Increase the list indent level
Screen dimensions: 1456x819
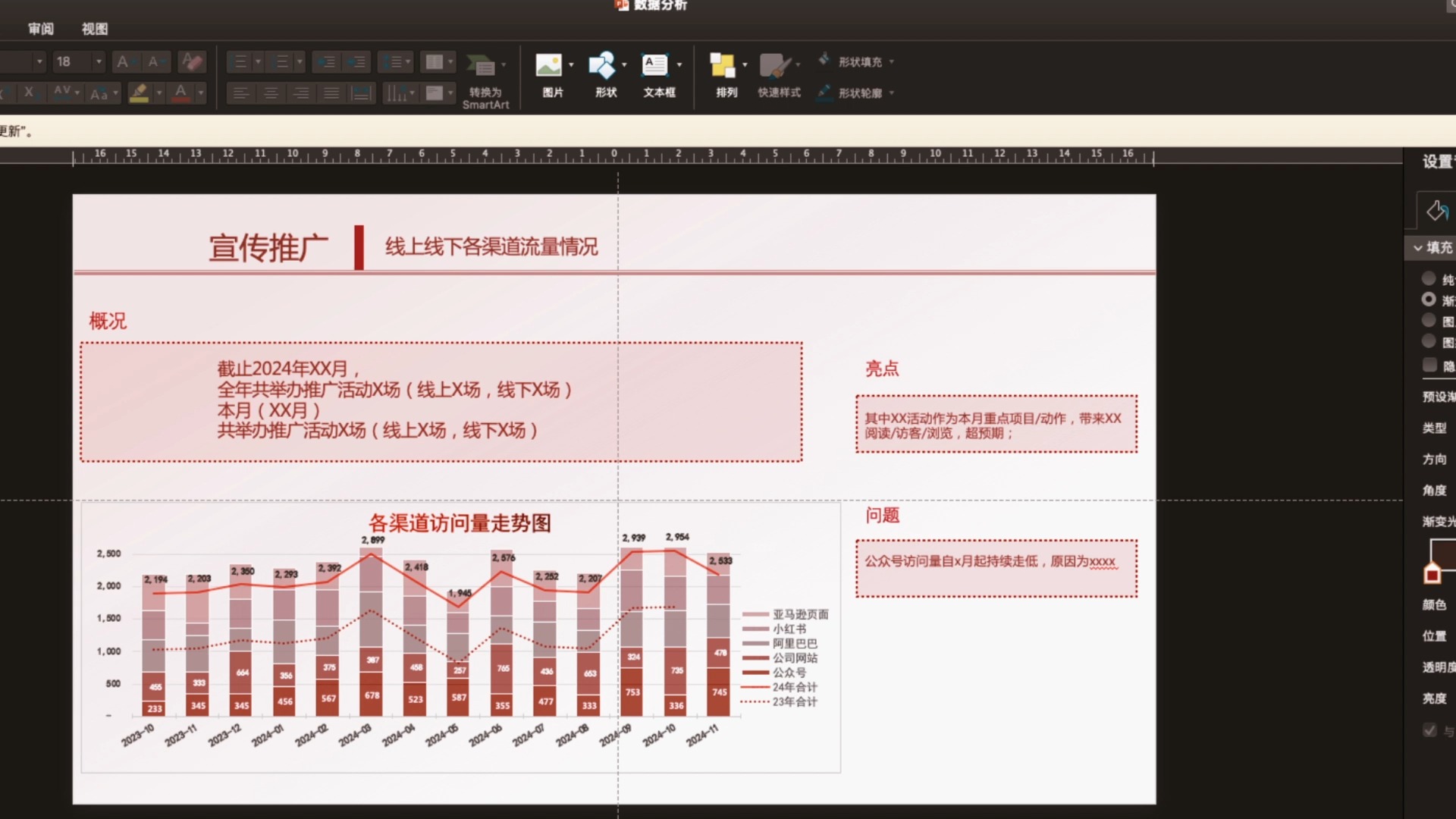pyautogui.click(x=356, y=61)
